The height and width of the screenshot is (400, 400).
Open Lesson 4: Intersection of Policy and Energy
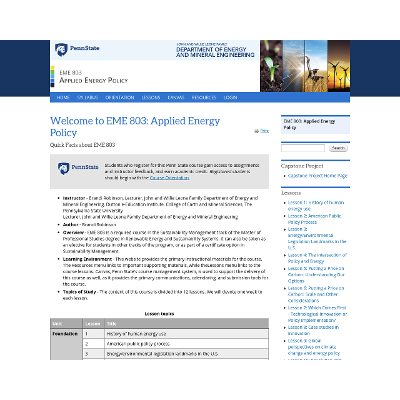(x=317, y=258)
